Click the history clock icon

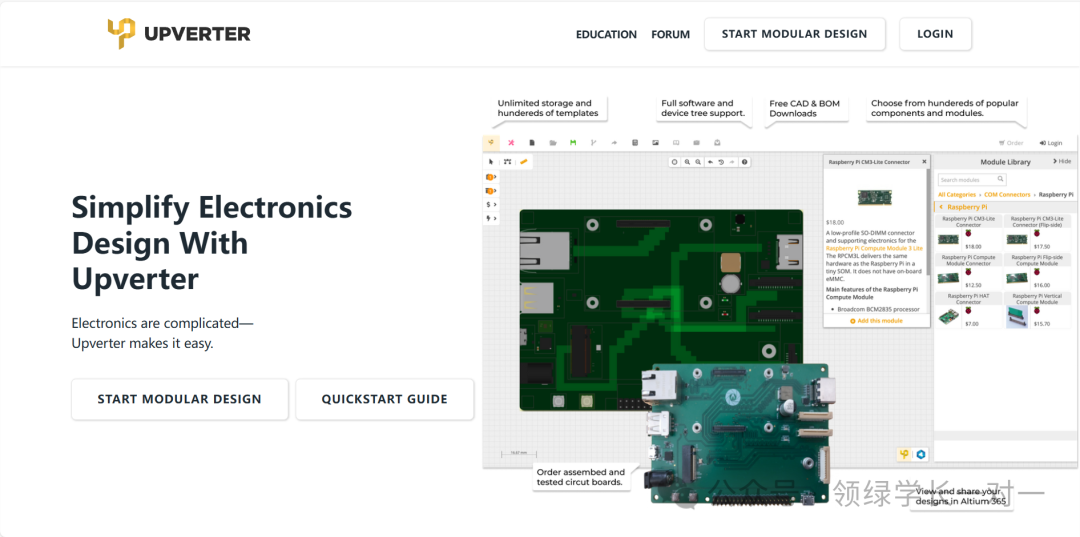[x=721, y=162]
